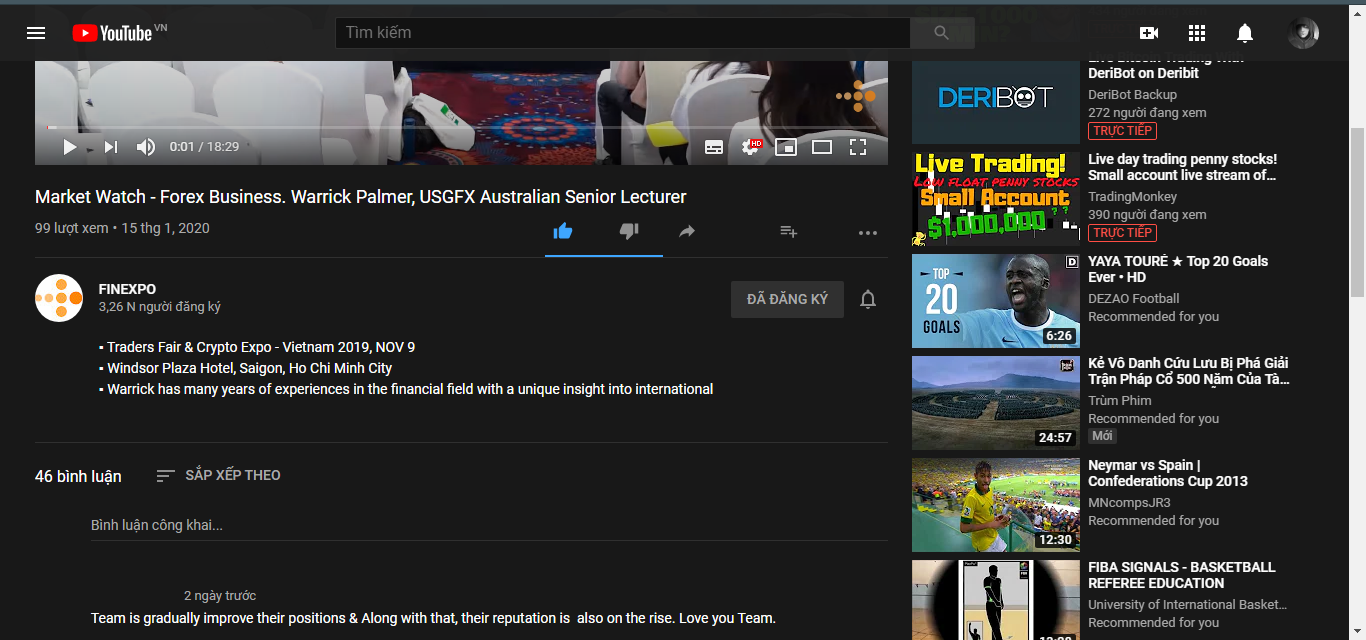1366x640 pixels.
Task: Click the Tìm kiếm search box
Action: [x=623, y=33]
